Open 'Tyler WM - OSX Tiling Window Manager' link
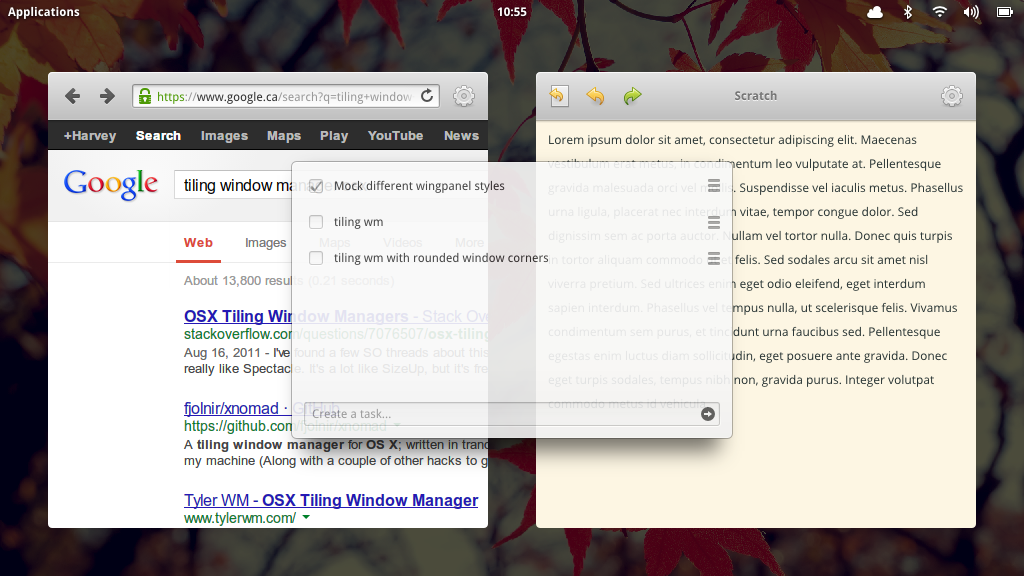 tap(331, 500)
